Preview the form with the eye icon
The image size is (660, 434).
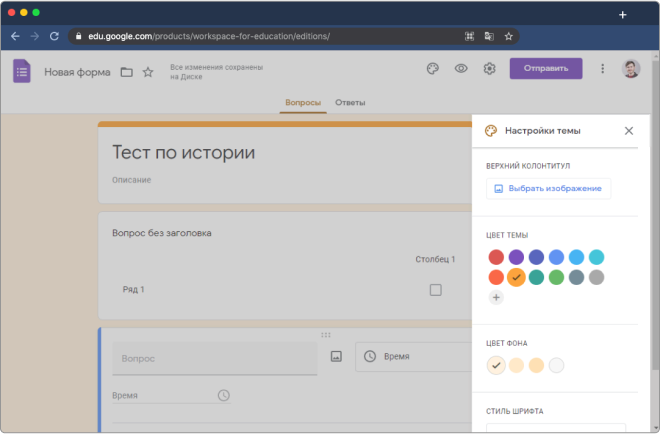point(461,68)
